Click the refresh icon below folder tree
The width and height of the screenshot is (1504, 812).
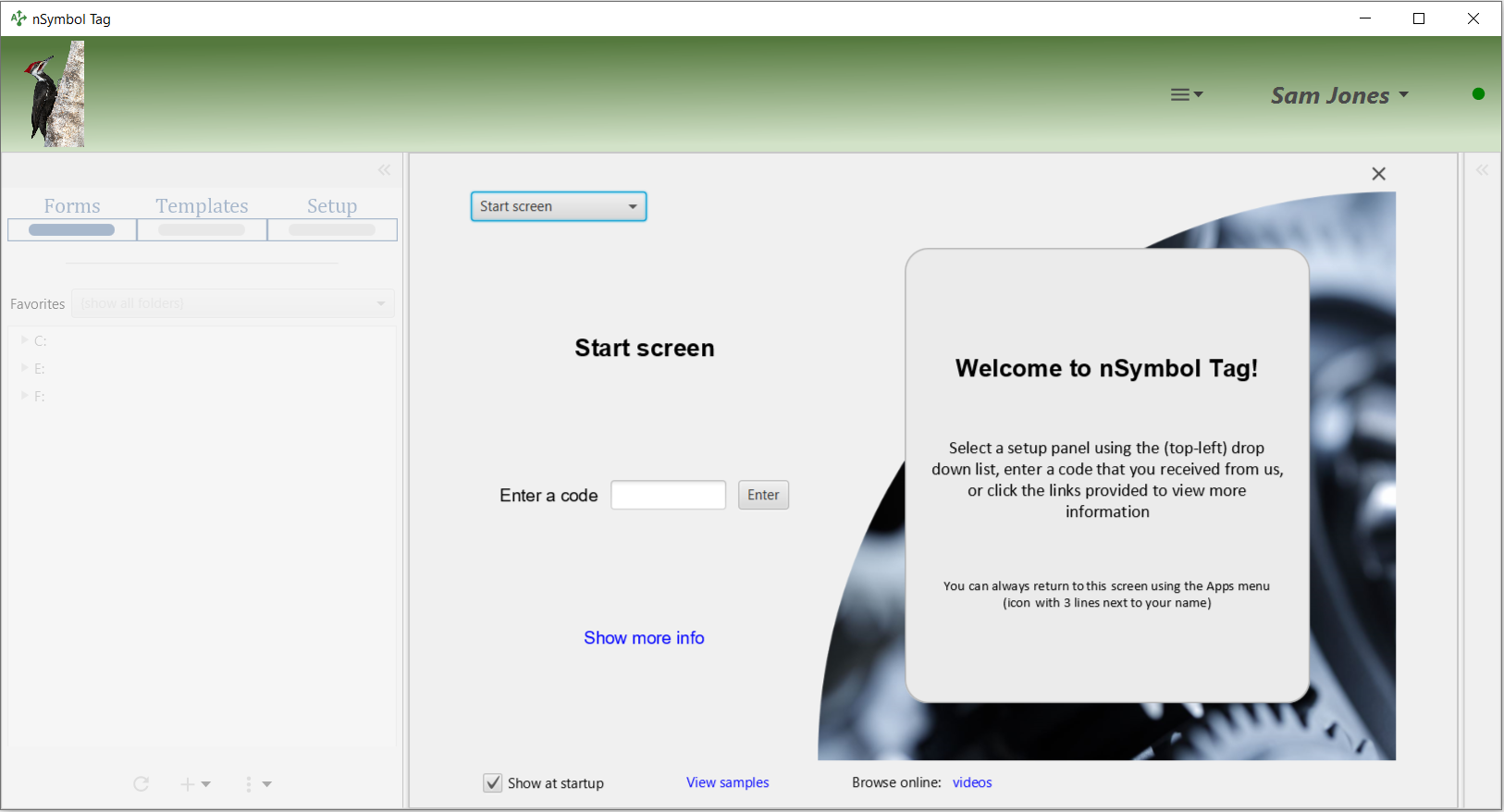coord(141,784)
